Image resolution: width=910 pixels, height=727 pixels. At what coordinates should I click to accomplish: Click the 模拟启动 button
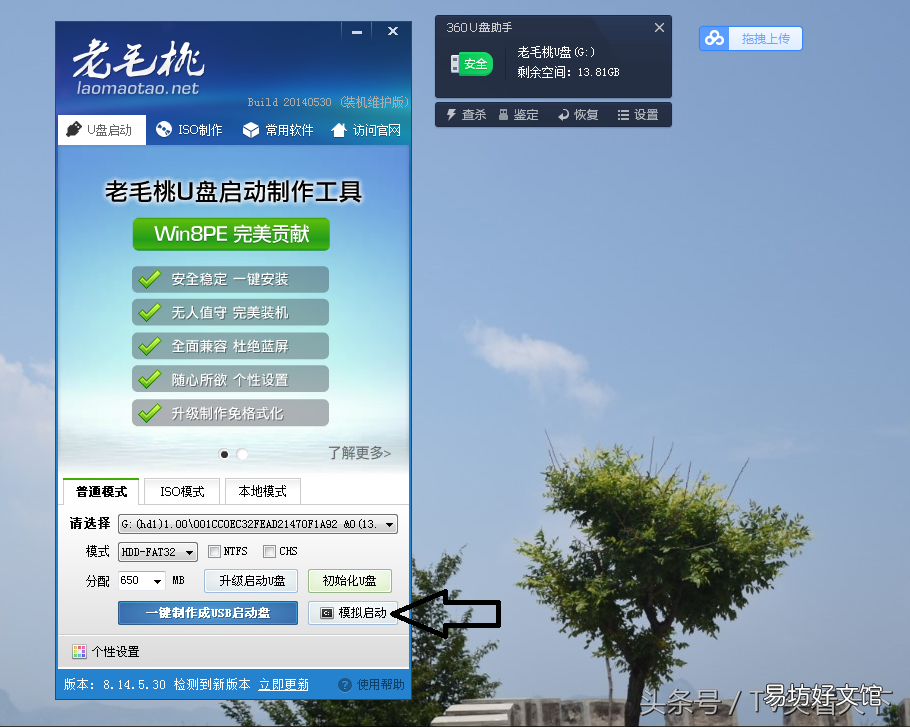pos(353,613)
